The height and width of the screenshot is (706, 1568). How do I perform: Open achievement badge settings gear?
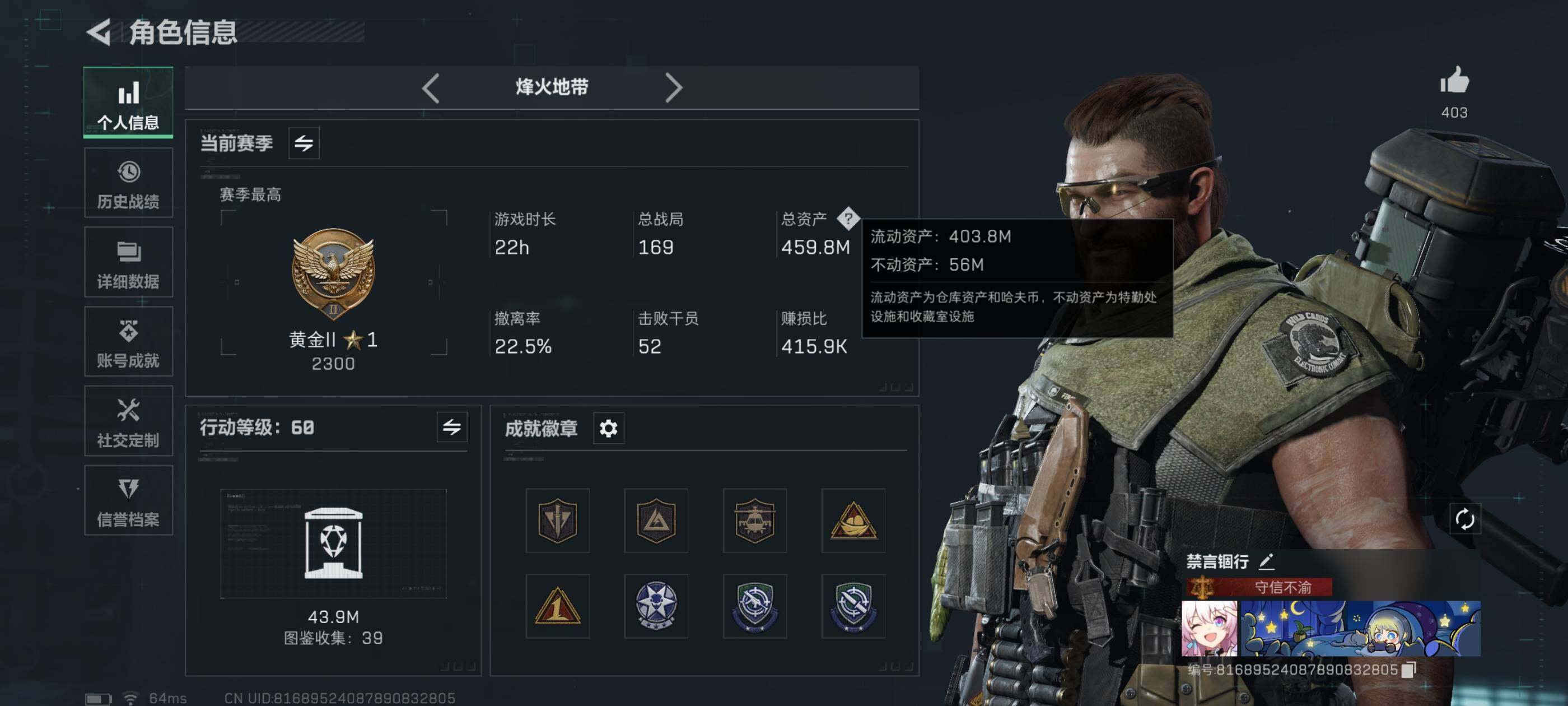coord(608,428)
